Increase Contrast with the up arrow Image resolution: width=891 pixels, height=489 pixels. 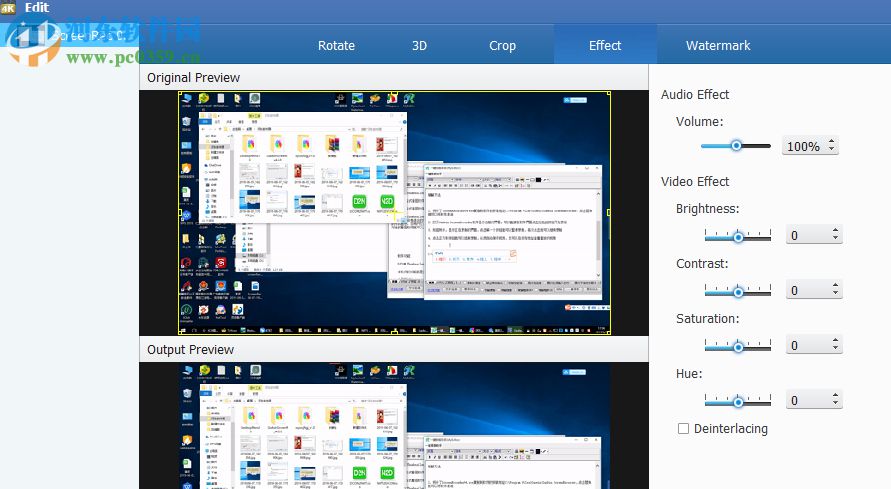(835, 285)
